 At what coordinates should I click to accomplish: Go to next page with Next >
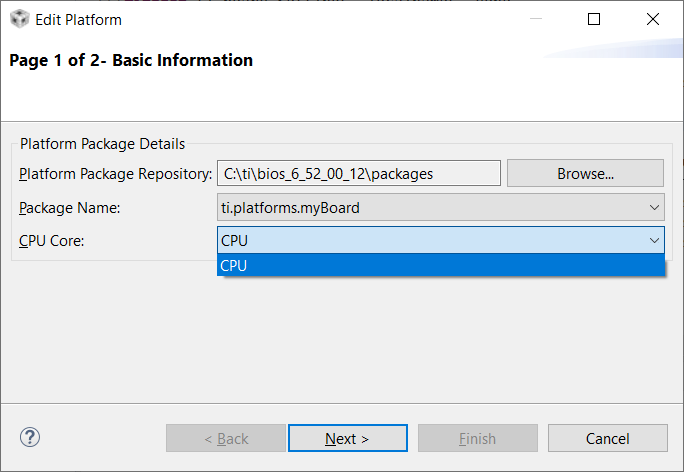347,438
